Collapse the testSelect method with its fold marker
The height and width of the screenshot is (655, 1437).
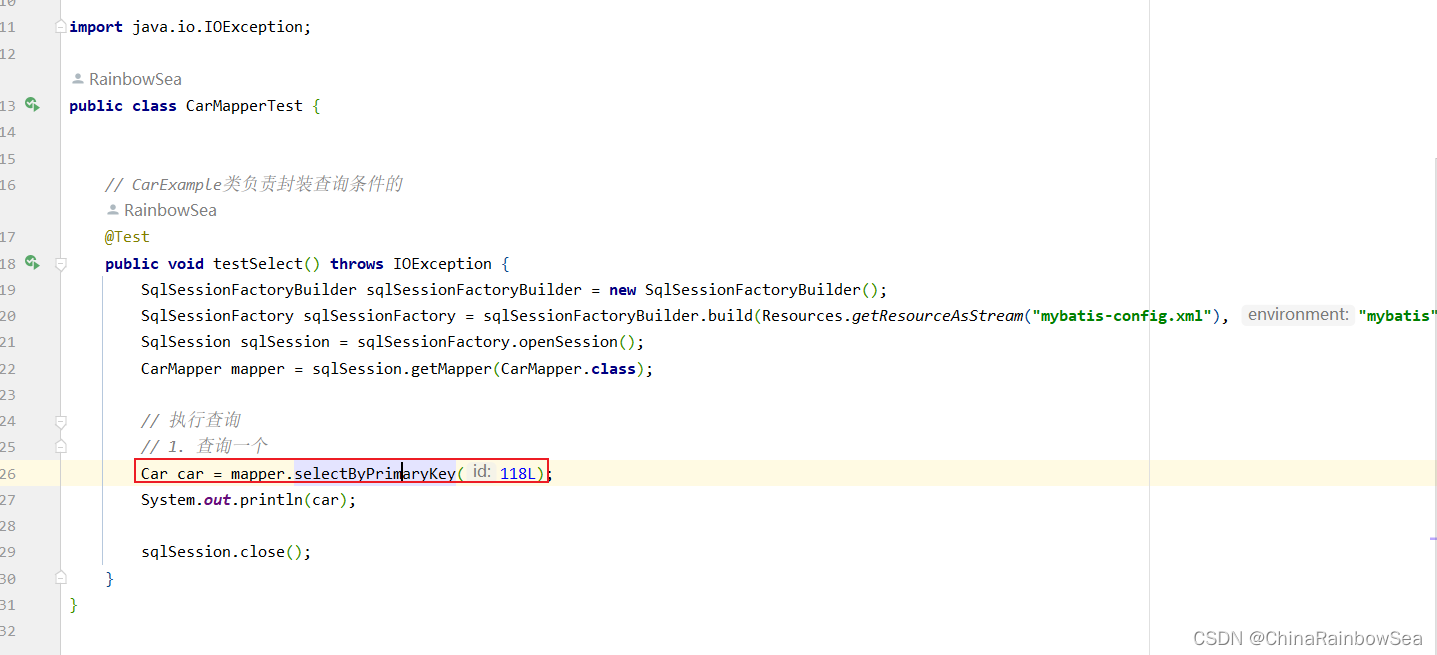[x=61, y=264]
